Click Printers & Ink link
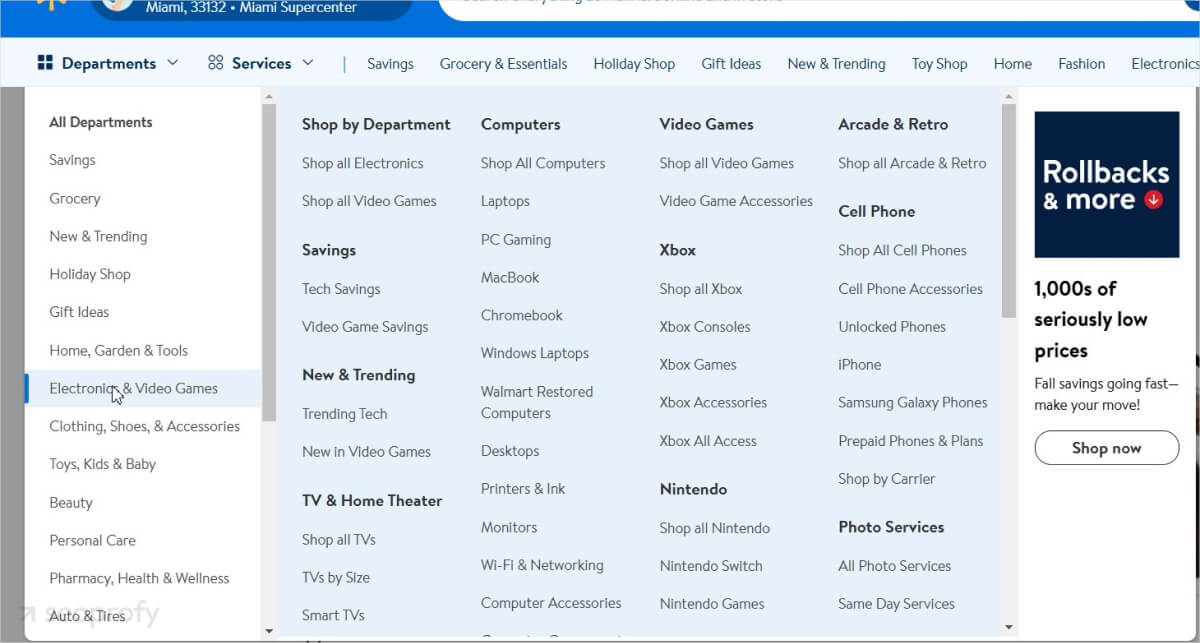1200x643 pixels. point(523,489)
